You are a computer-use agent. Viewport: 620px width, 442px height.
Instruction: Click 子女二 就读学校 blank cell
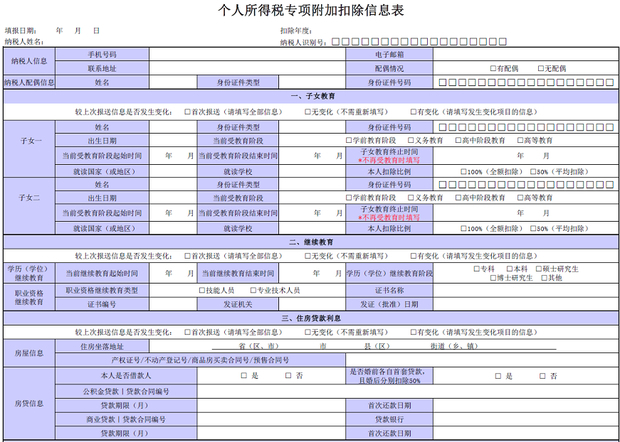pos(312,229)
